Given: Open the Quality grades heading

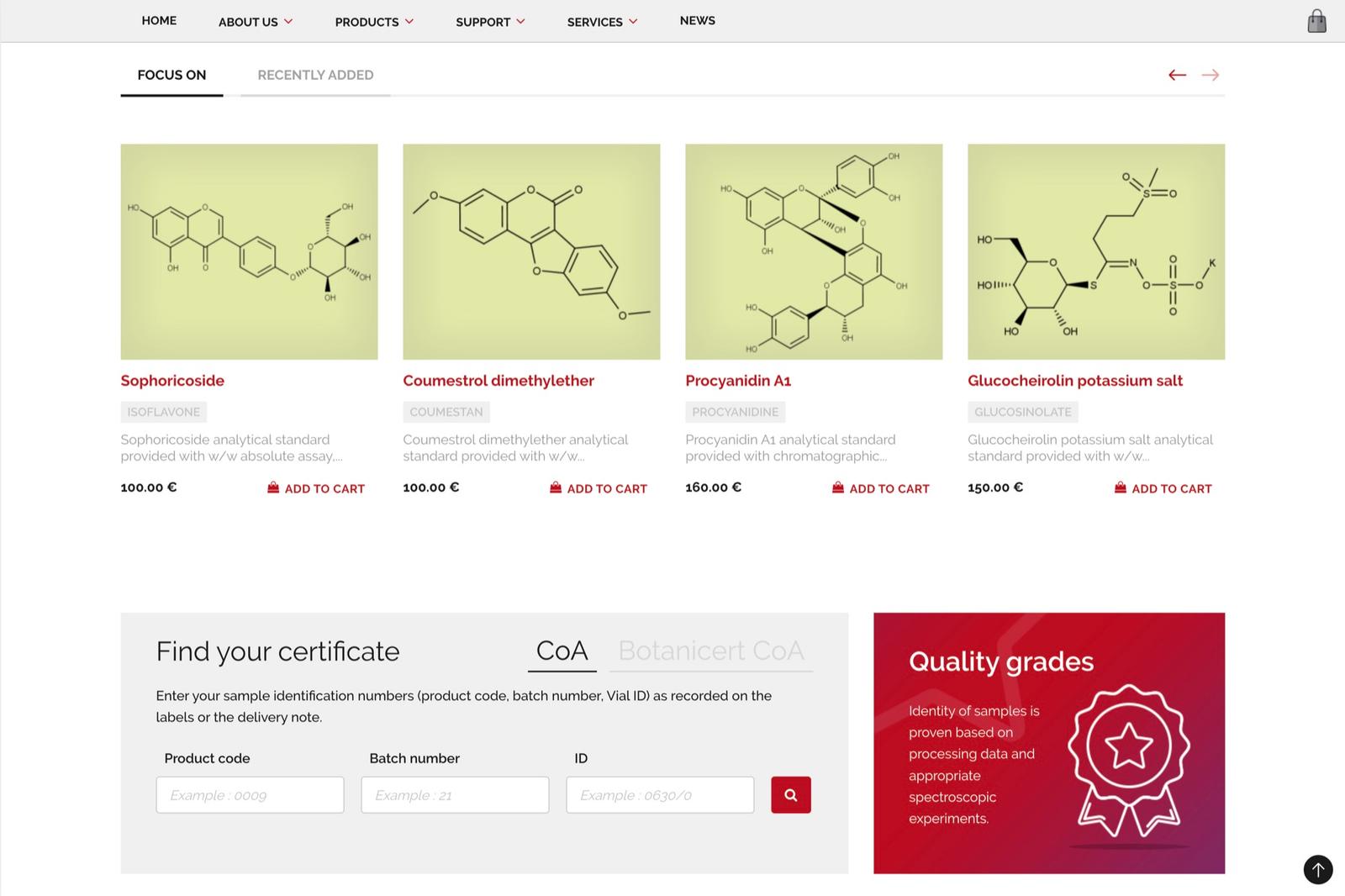Looking at the screenshot, I should point(1001,661).
